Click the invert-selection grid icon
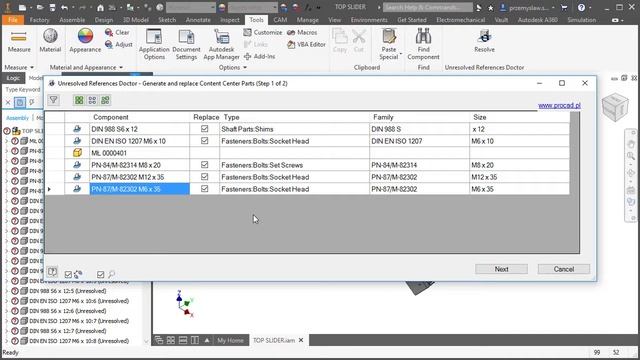Screen dimensions: 640x360 point(105,100)
